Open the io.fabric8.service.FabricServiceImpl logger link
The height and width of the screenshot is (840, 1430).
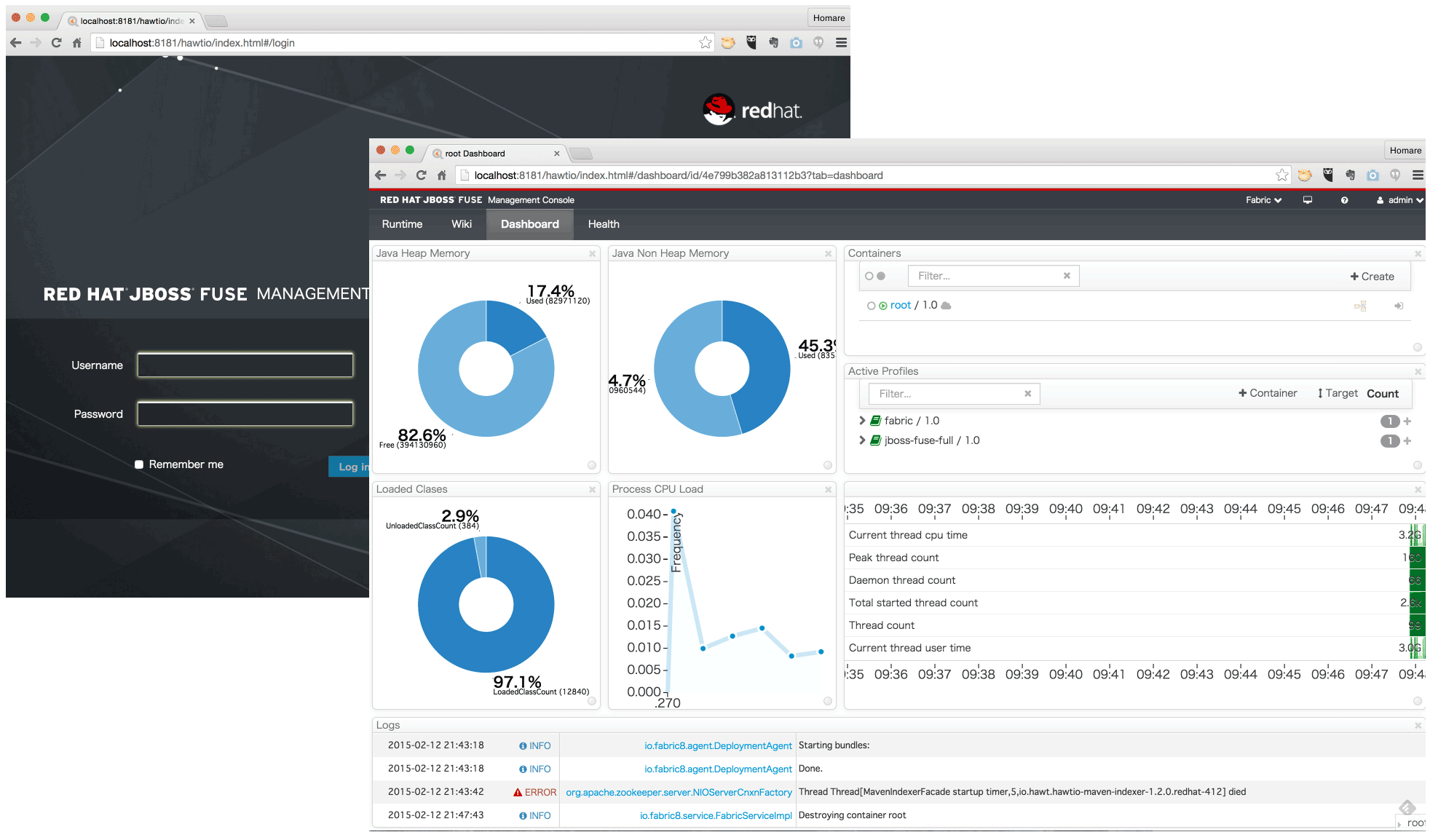tap(716, 815)
